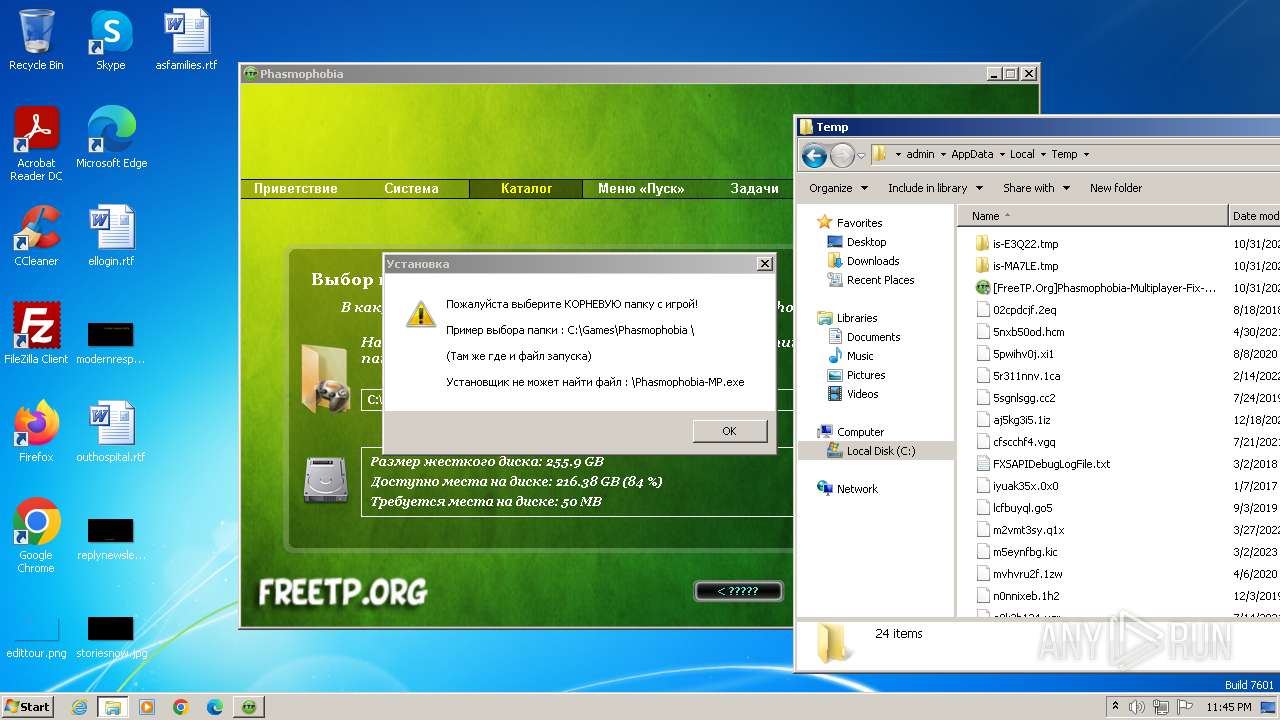Select Music library
This screenshot has height=720, width=1280.
pyautogui.click(x=860, y=356)
